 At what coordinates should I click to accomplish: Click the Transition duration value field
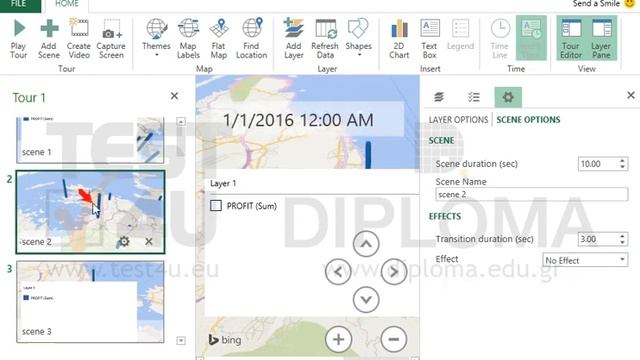click(x=598, y=239)
